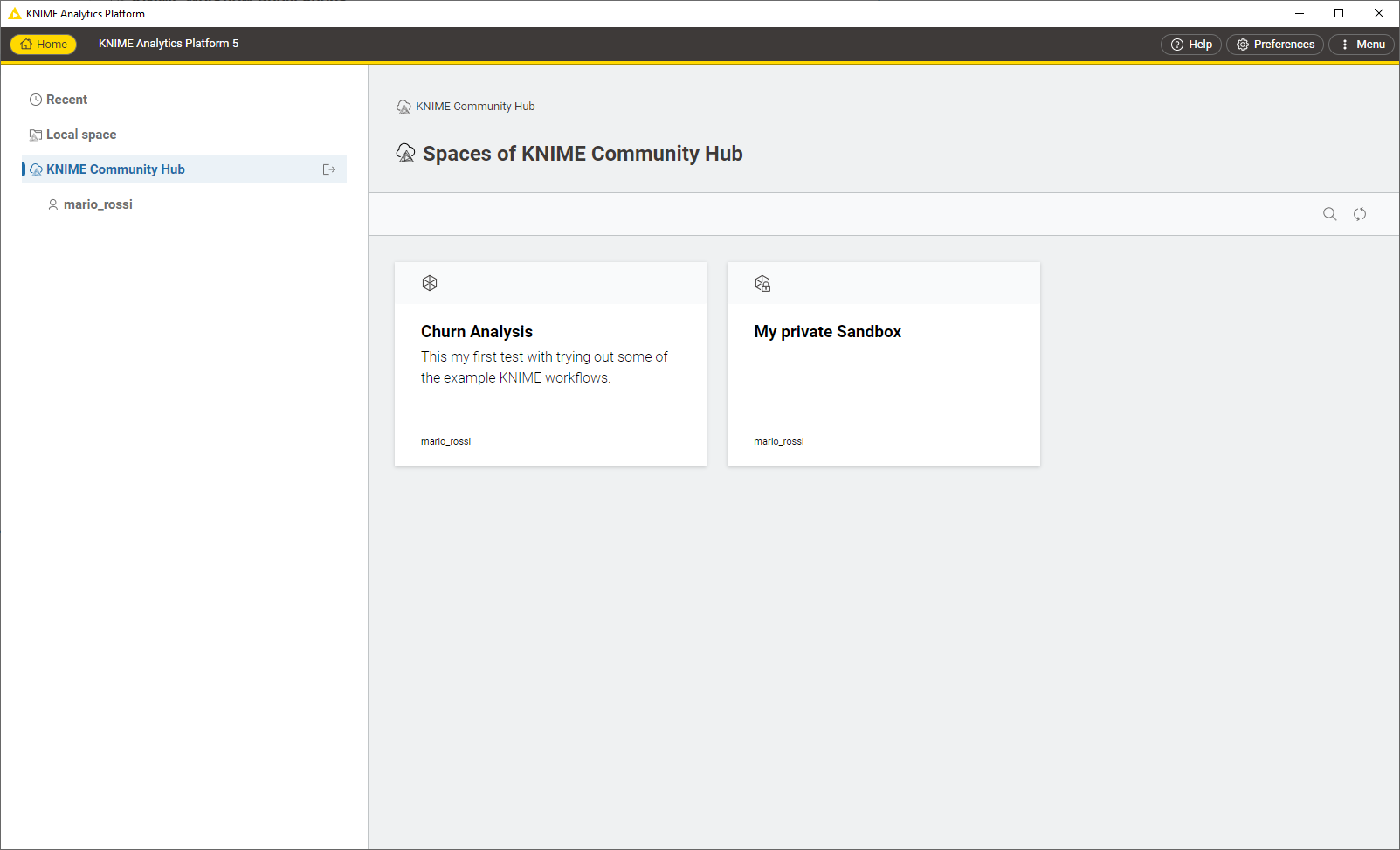Select KNIME Community Hub sidebar entry
Screen dimensions: 1400x850
pos(115,169)
